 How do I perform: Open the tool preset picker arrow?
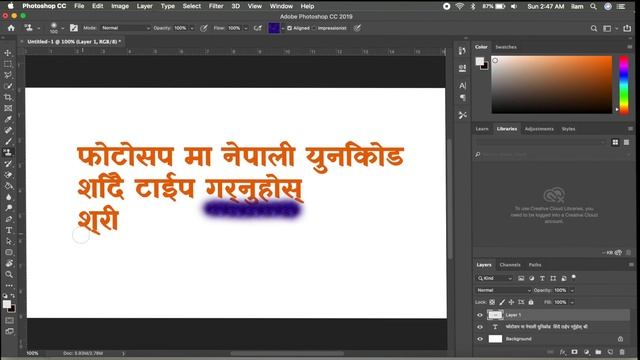[x=38, y=28]
